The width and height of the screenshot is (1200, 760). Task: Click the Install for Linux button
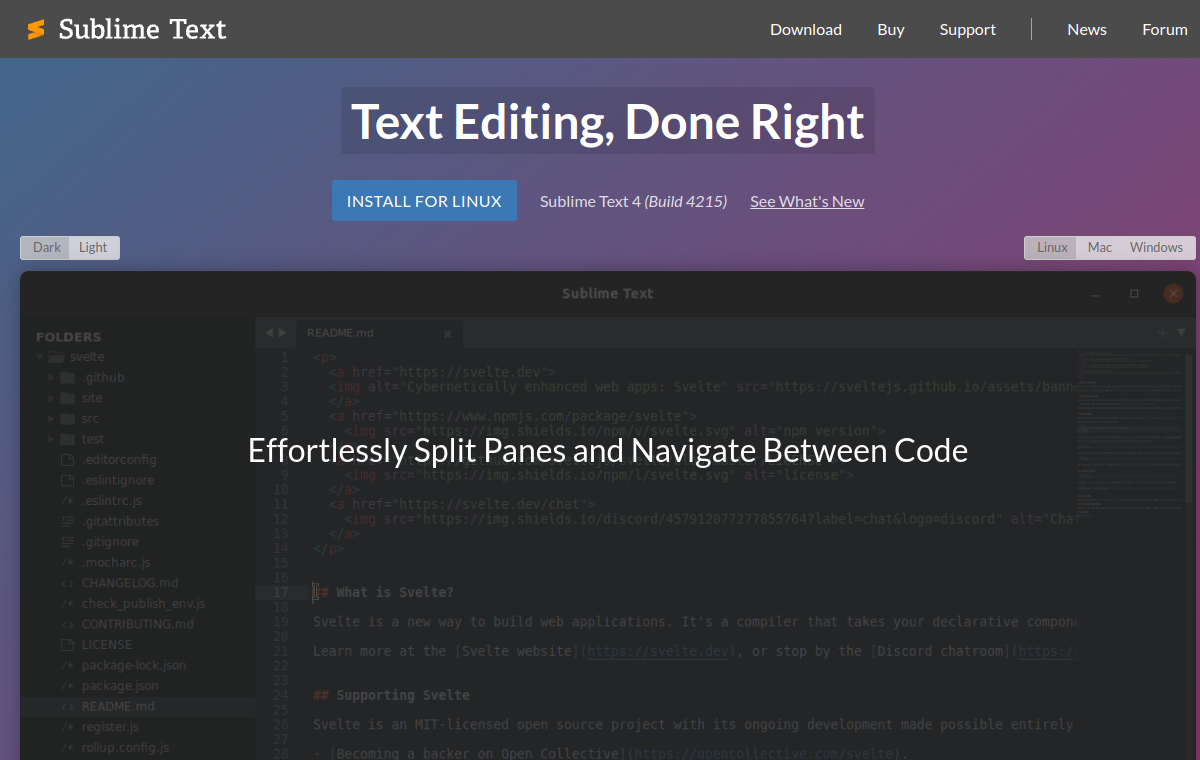pyautogui.click(x=424, y=201)
